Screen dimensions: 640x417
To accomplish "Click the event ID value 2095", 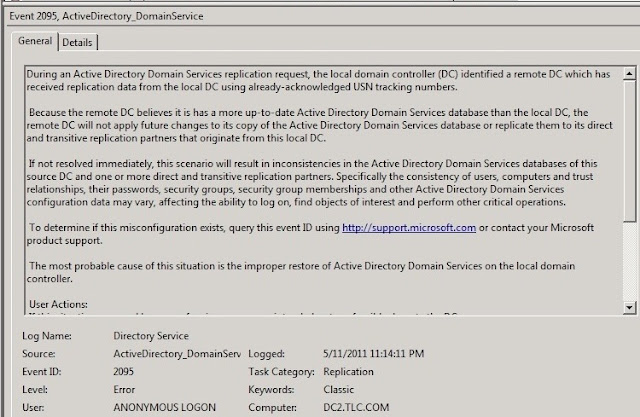I will [123, 372].
